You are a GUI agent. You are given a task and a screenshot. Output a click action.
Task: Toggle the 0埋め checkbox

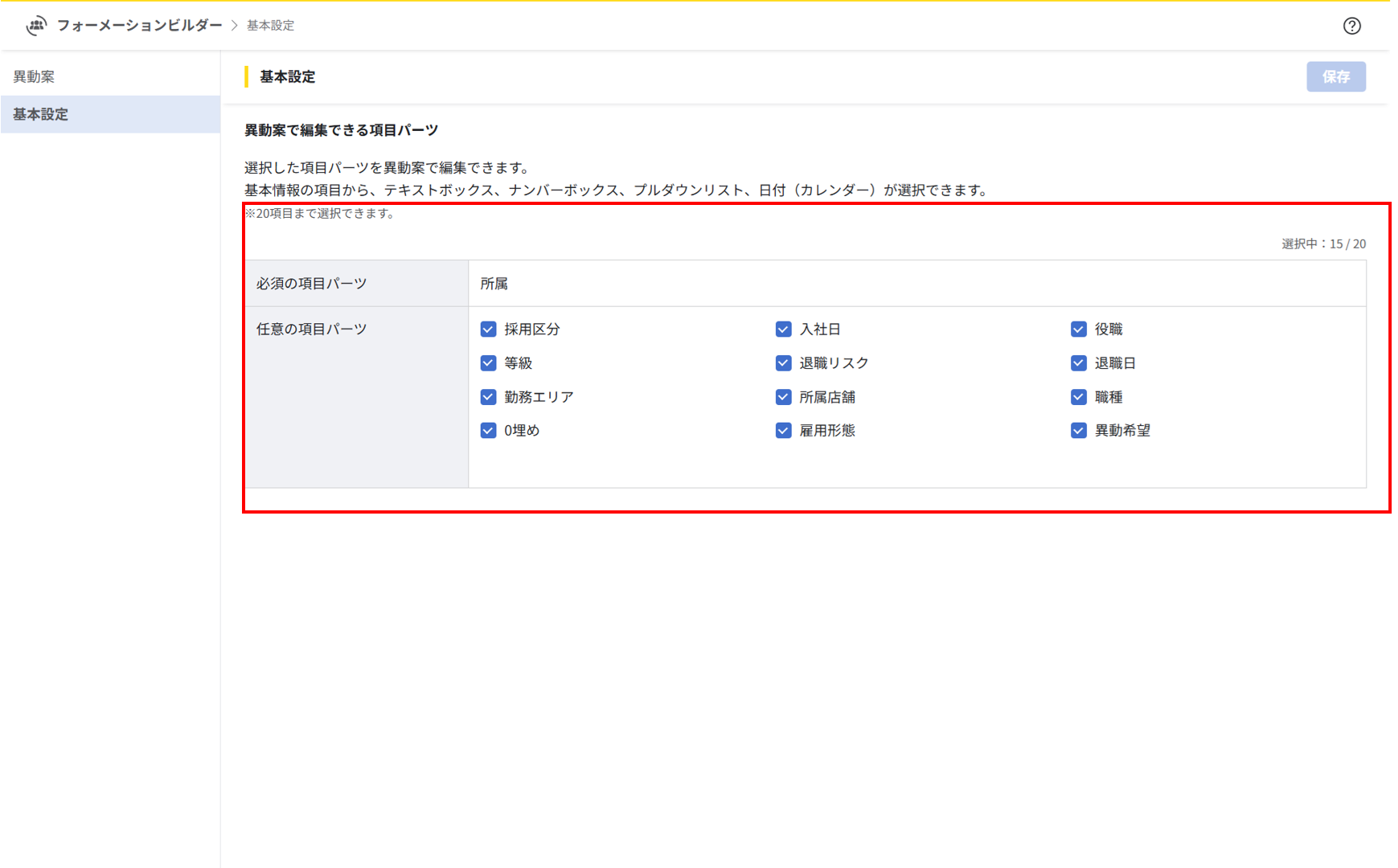click(x=488, y=431)
